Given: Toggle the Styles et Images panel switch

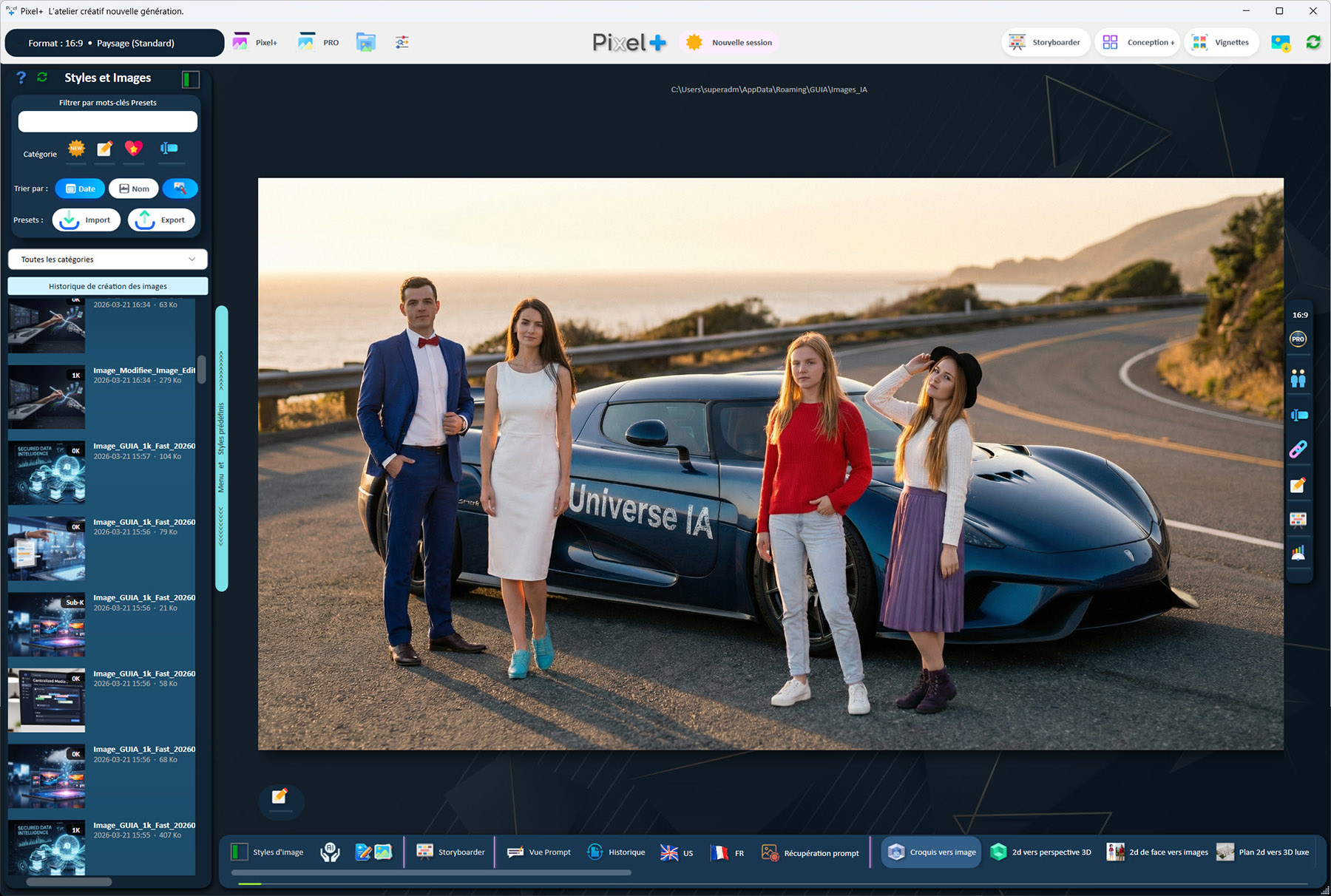Looking at the screenshot, I should pyautogui.click(x=190, y=79).
